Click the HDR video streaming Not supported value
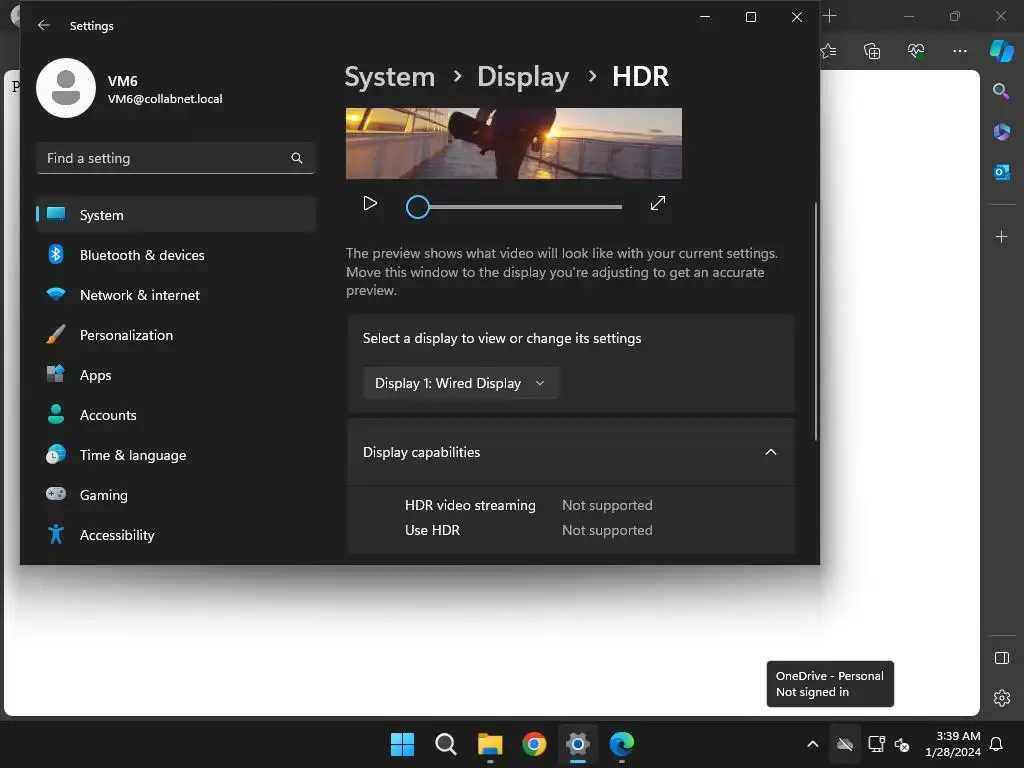1024x768 pixels. (x=607, y=505)
